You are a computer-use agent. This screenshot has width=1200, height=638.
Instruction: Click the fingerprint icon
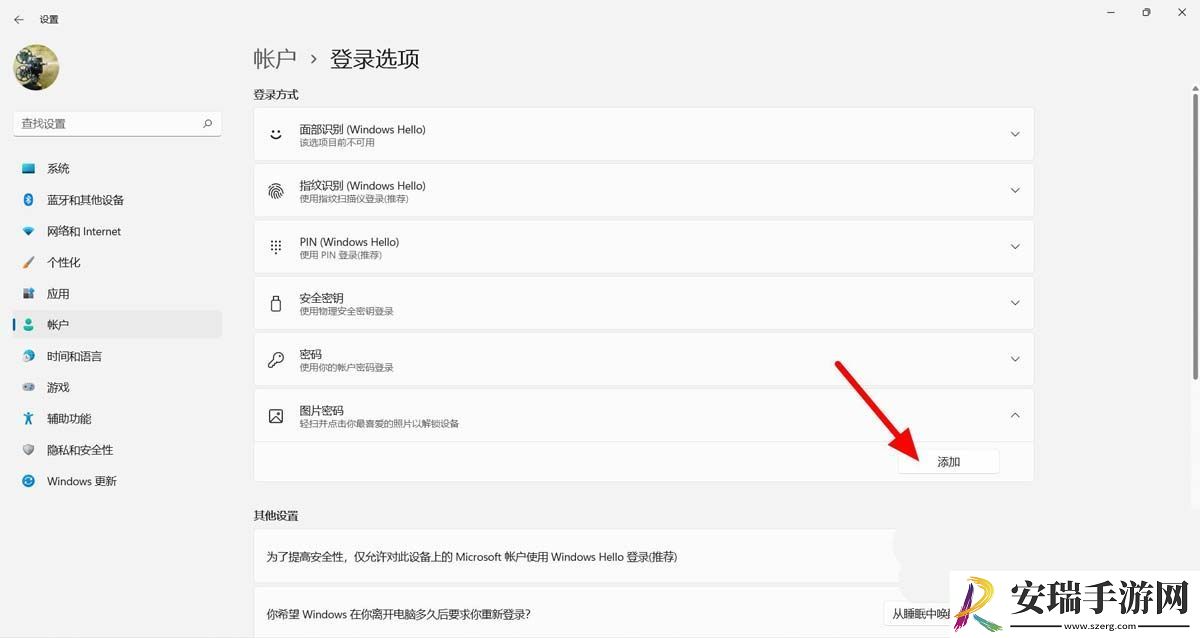point(276,191)
